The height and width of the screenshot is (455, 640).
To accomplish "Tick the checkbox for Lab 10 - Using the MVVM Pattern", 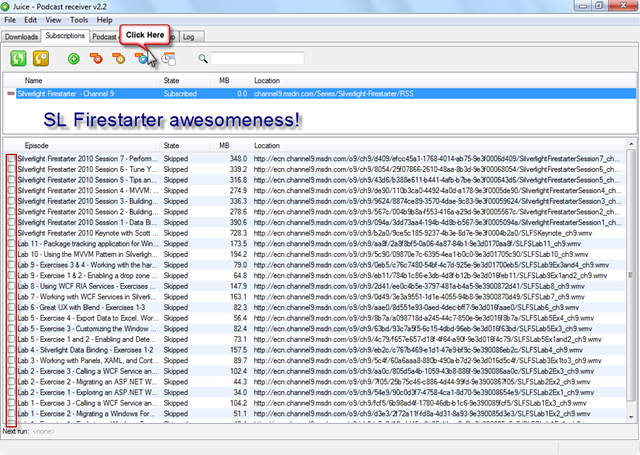I will tap(11, 254).
